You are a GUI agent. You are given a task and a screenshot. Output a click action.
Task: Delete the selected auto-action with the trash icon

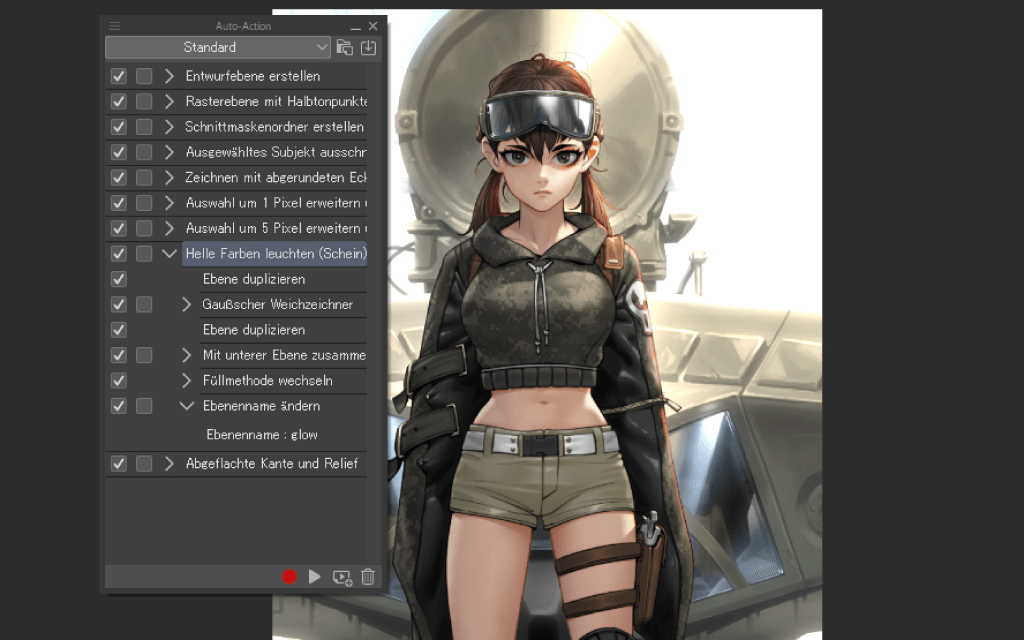coord(368,577)
